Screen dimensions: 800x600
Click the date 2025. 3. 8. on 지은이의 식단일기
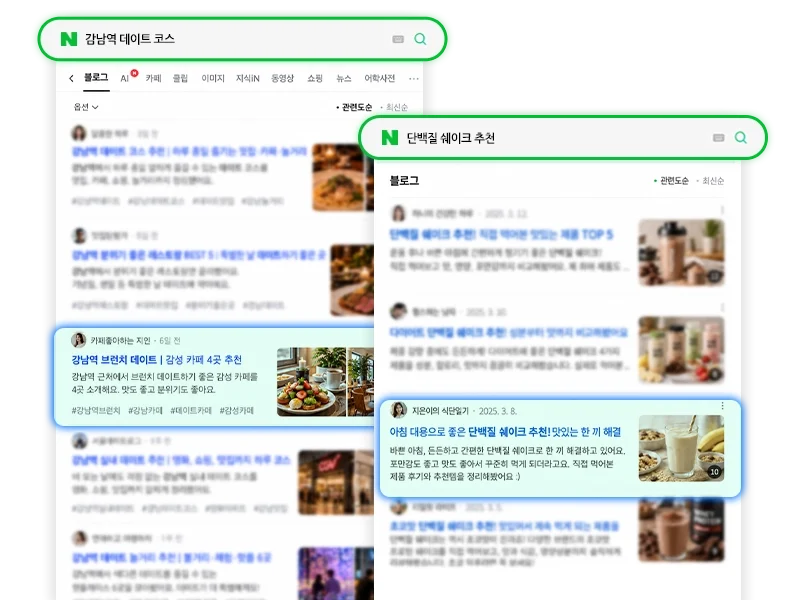[497, 411]
